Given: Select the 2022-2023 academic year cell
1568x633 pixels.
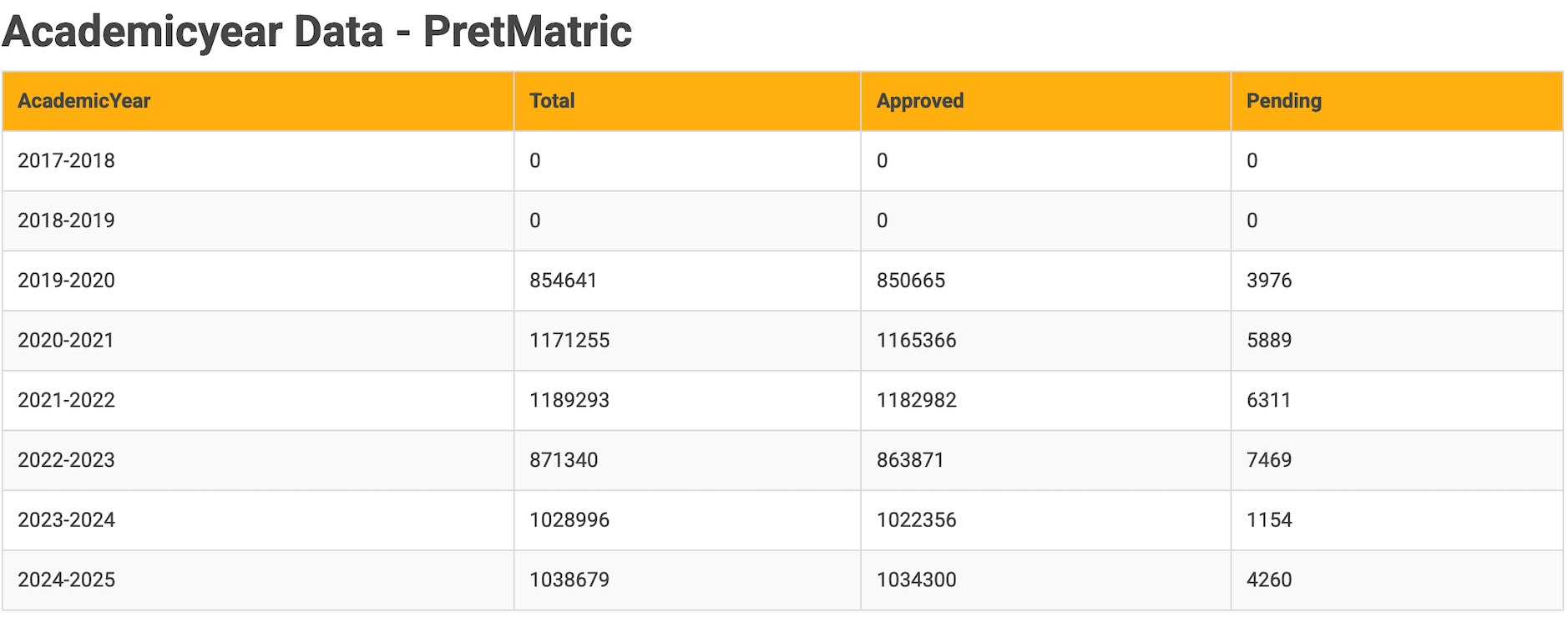Looking at the screenshot, I should click(258, 460).
